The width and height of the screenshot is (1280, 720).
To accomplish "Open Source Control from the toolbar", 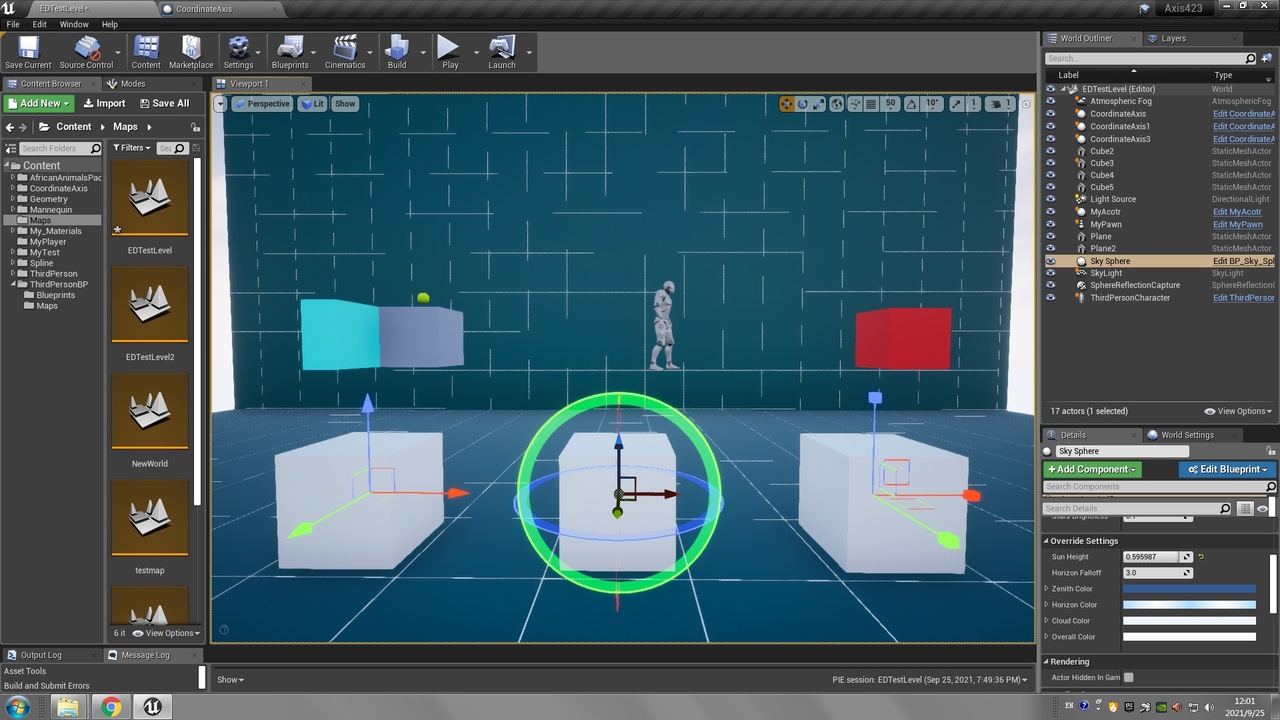I will (x=86, y=52).
